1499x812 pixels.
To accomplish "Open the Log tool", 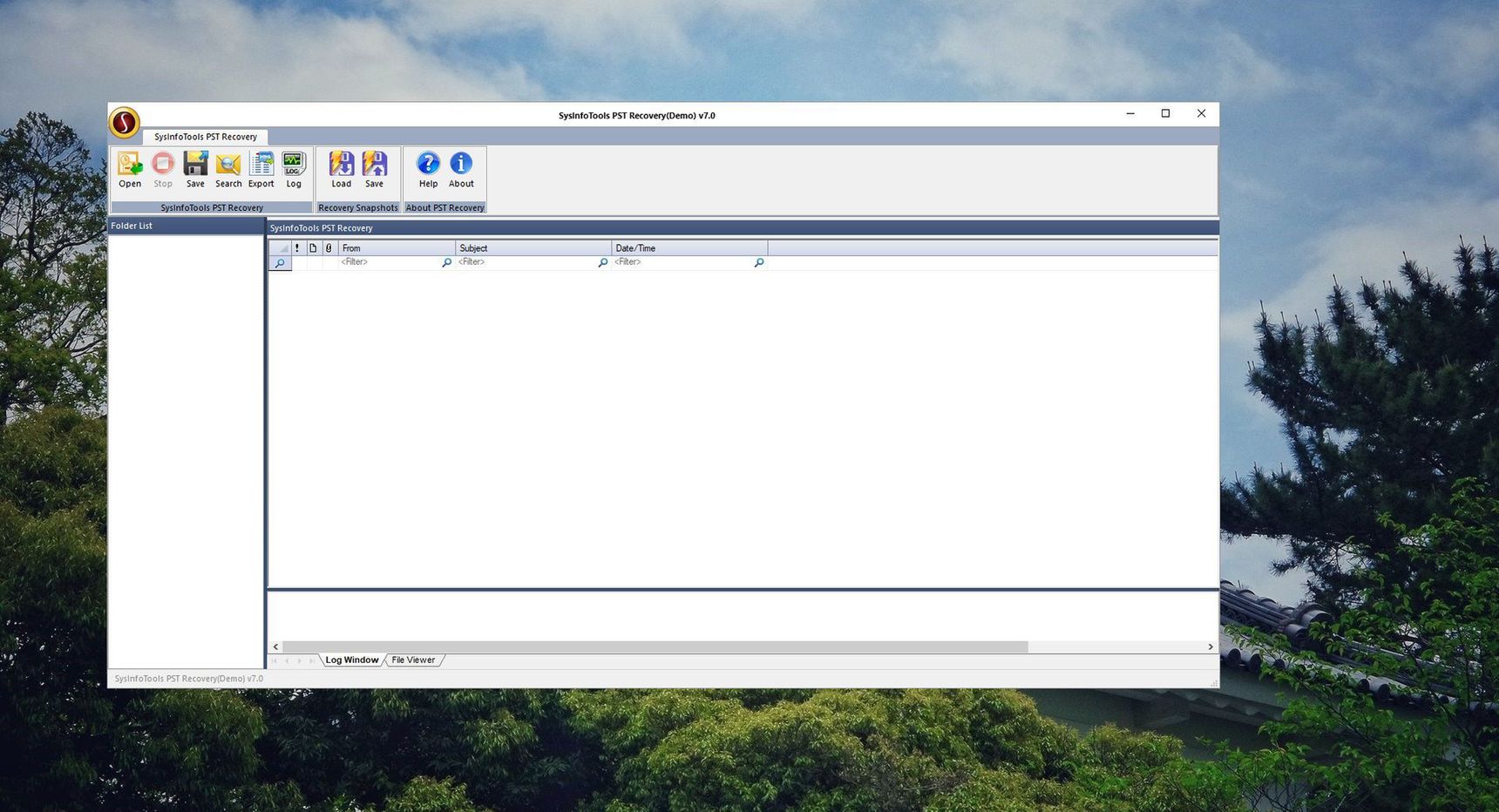I will click(294, 169).
